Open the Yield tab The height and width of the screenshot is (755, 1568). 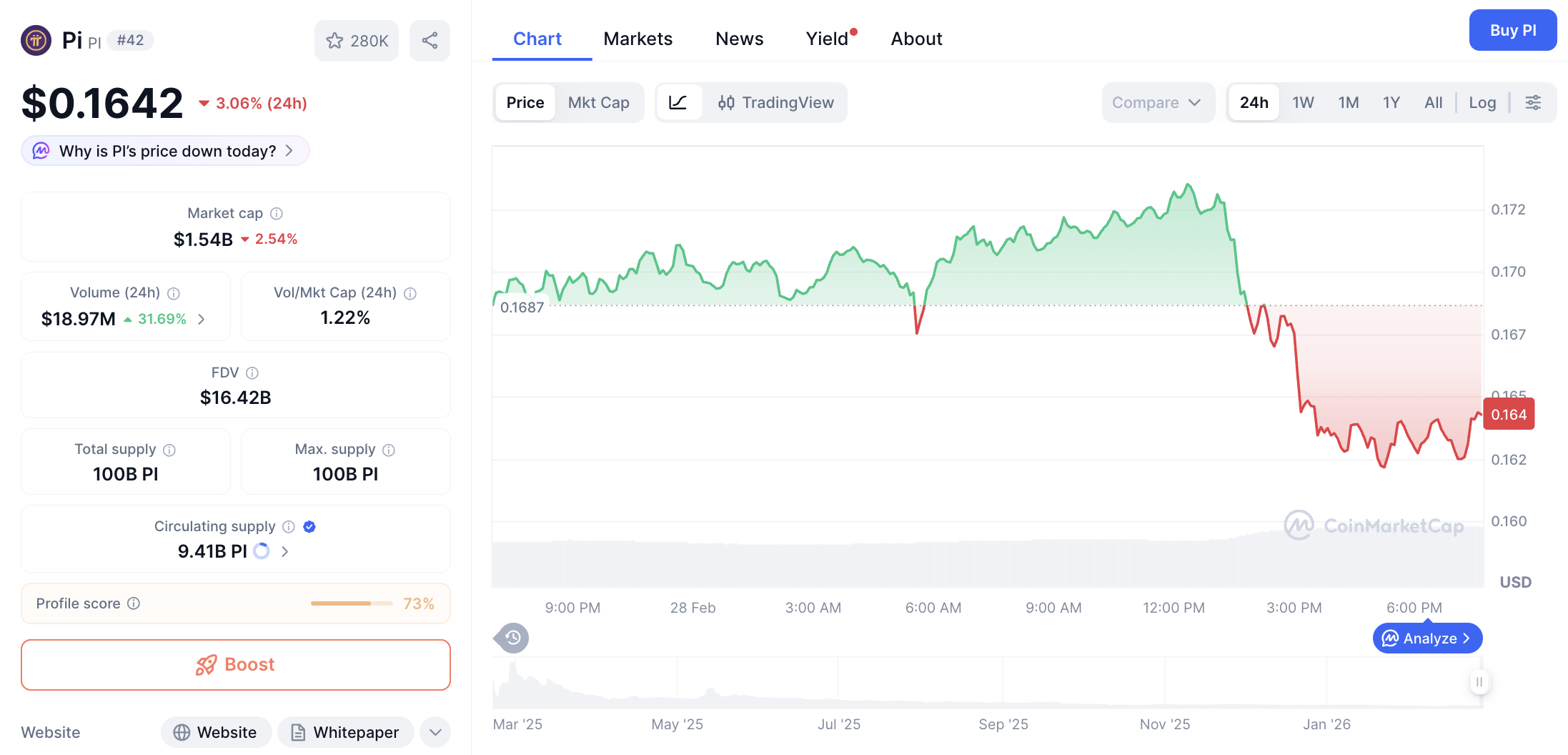(827, 39)
